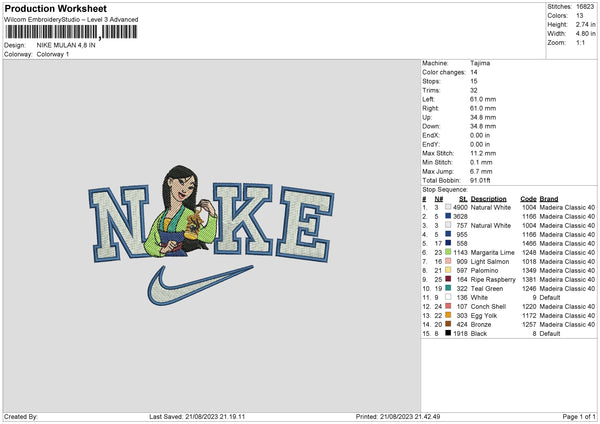Pick the Conch Shell color swatch
The width and height of the screenshot is (600, 424).
tap(448, 306)
